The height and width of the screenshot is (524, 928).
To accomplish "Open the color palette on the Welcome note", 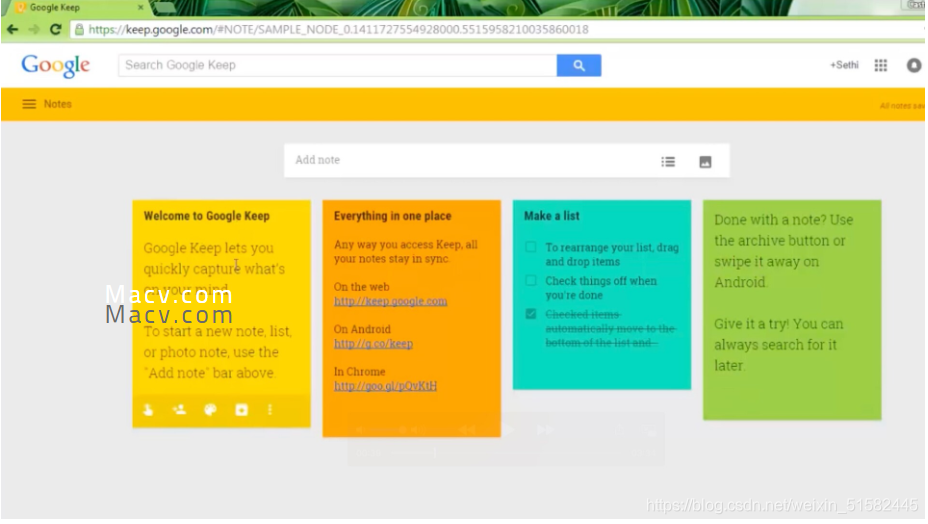I will (x=210, y=410).
